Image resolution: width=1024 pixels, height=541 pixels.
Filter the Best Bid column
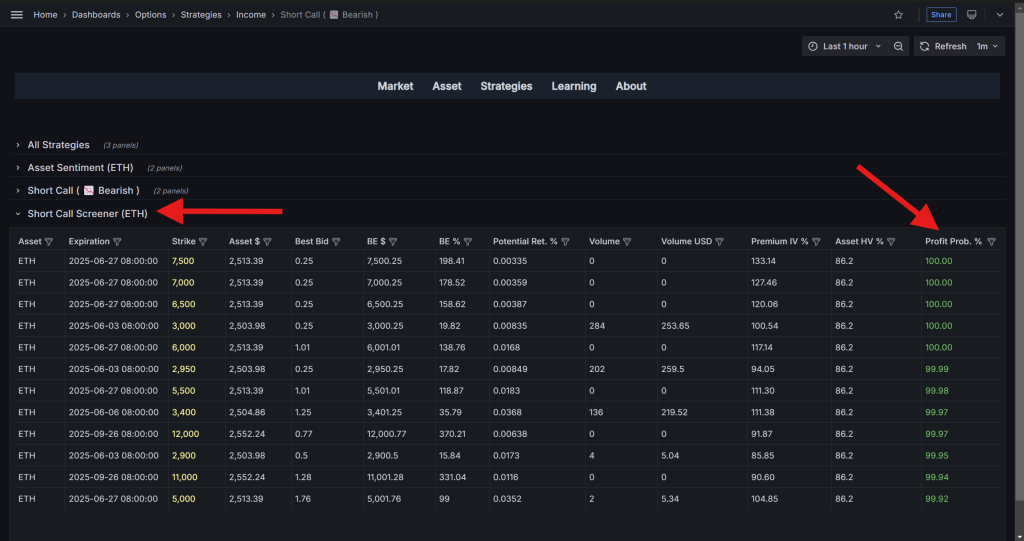[x=337, y=242]
